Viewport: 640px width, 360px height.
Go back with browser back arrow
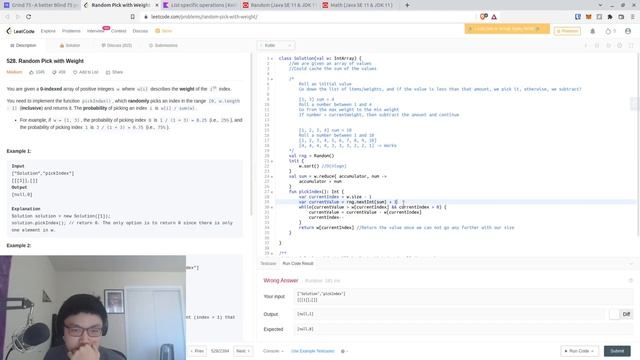pyautogui.click(x=7, y=17)
